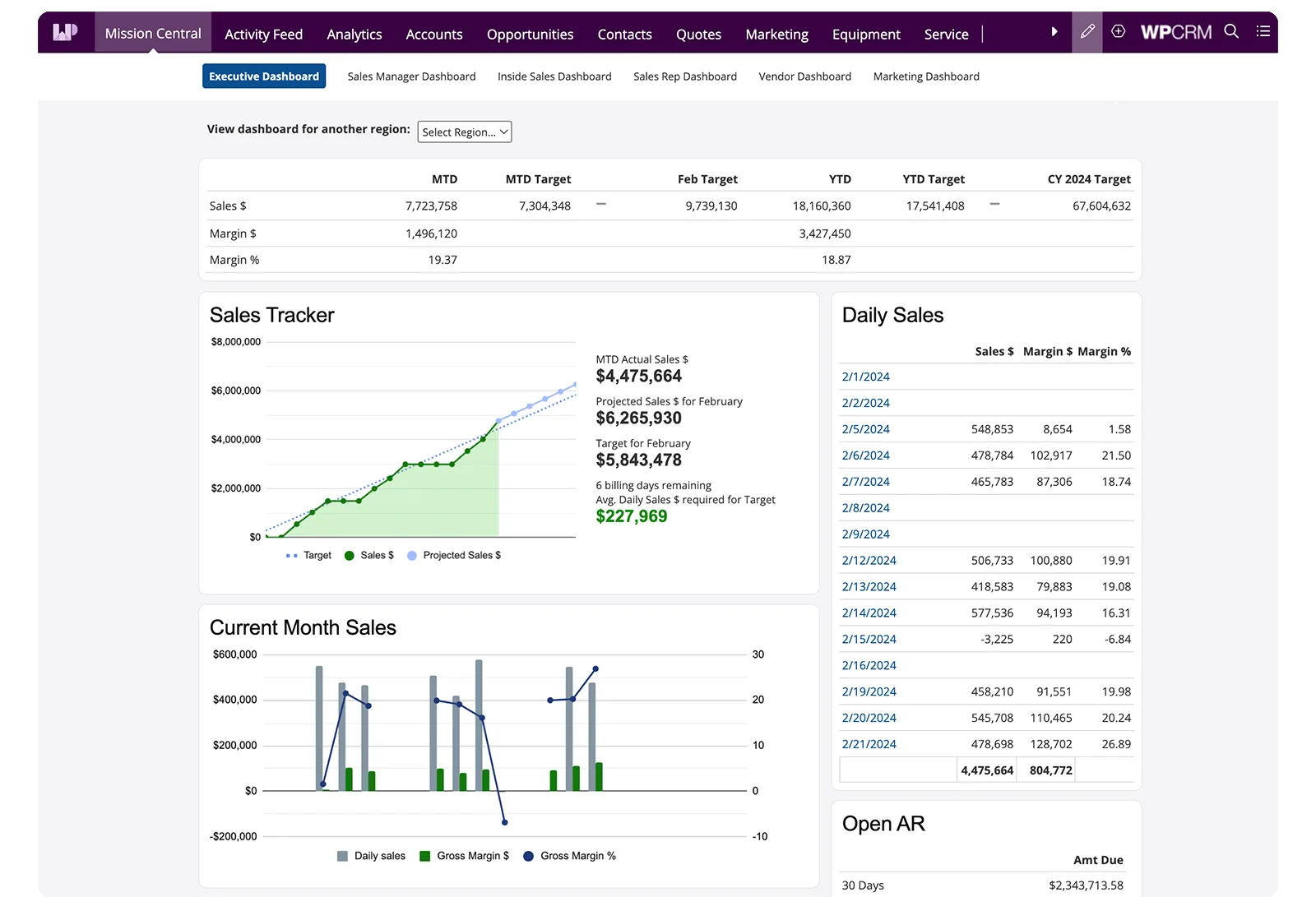Toggle the Gross Margin $ legend entry
Viewport: 1316px width, 897px height.
coord(465,856)
